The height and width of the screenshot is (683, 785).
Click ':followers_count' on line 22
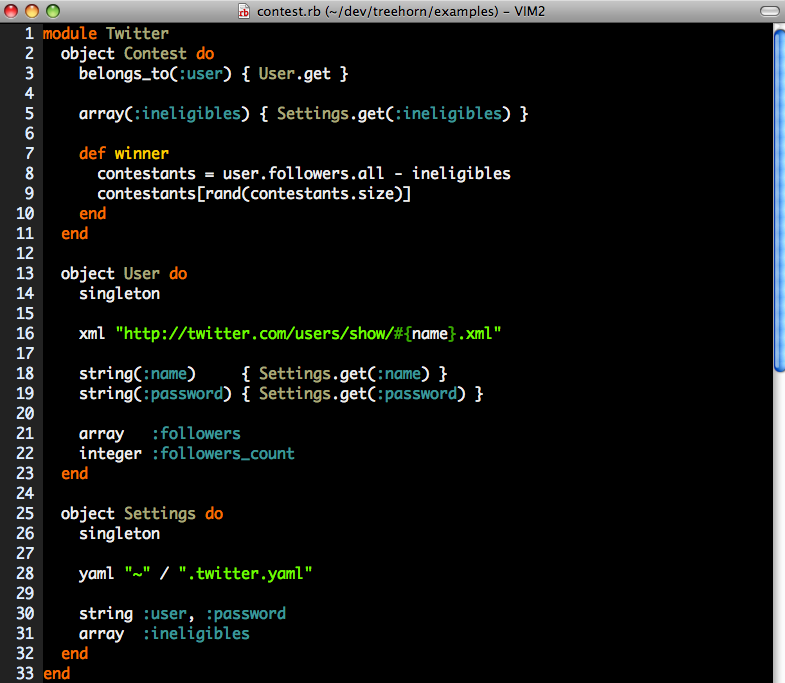(x=223, y=454)
